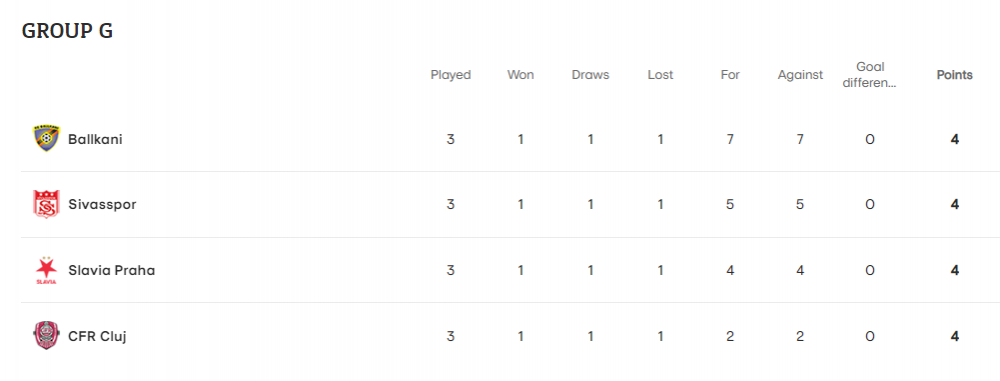The image size is (1000, 381).
Task: Click the For goals column header
Action: [730, 75]
